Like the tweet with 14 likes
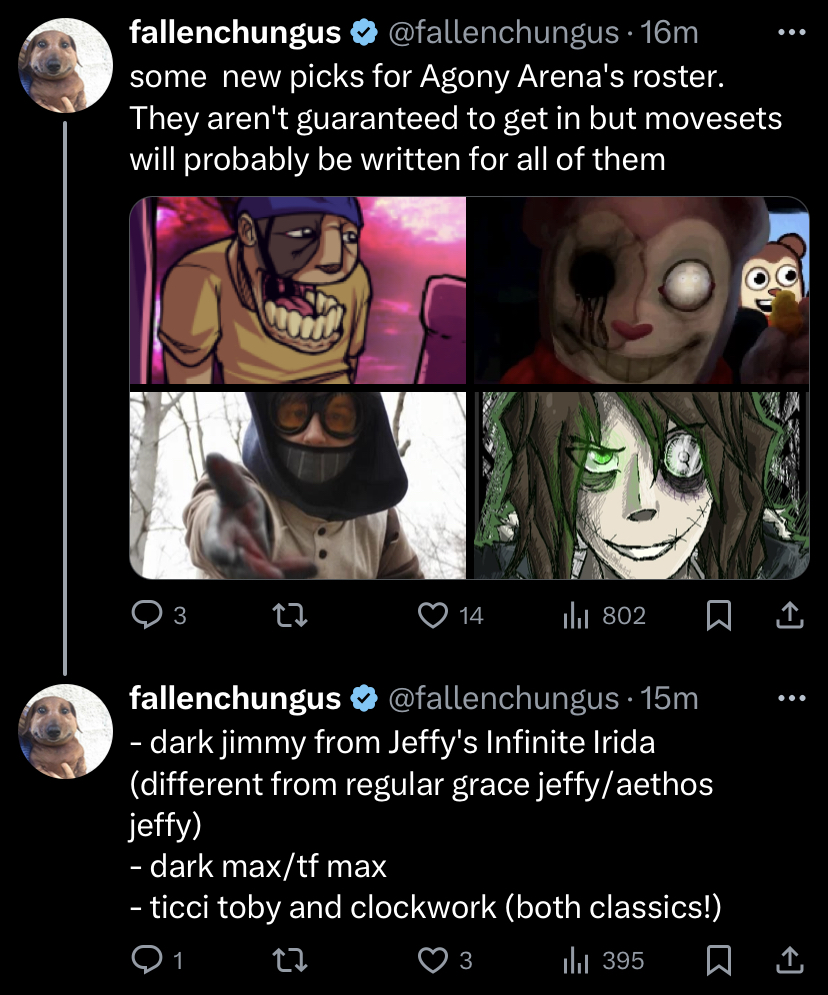This screenshot has height=995, width=828. pos(434,616)
